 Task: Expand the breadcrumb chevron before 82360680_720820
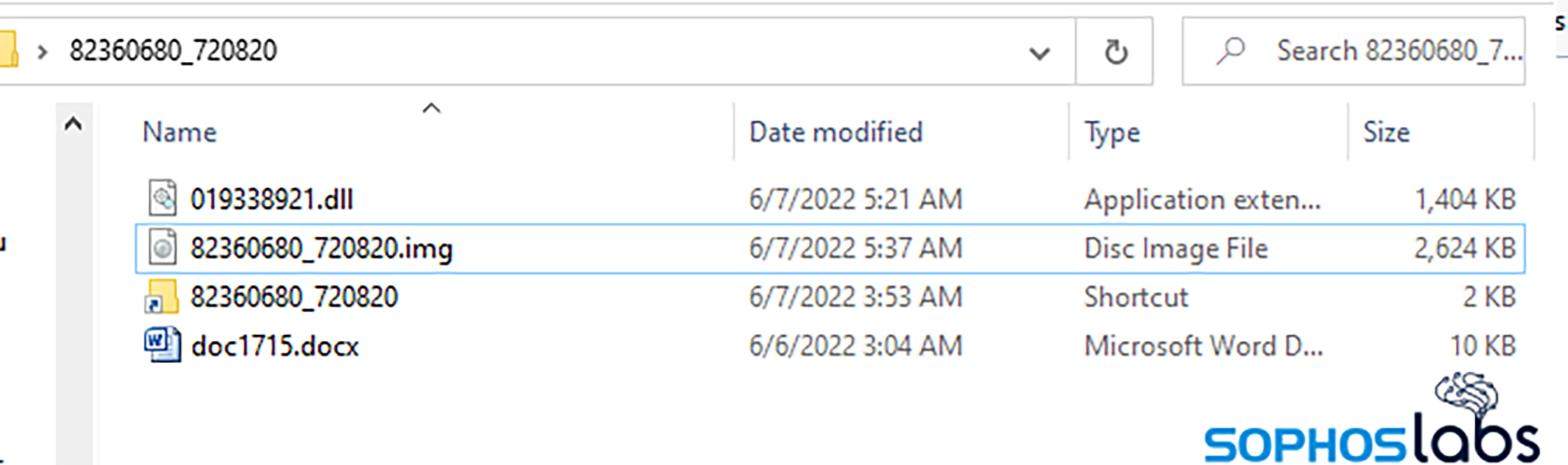pos(43,52)
